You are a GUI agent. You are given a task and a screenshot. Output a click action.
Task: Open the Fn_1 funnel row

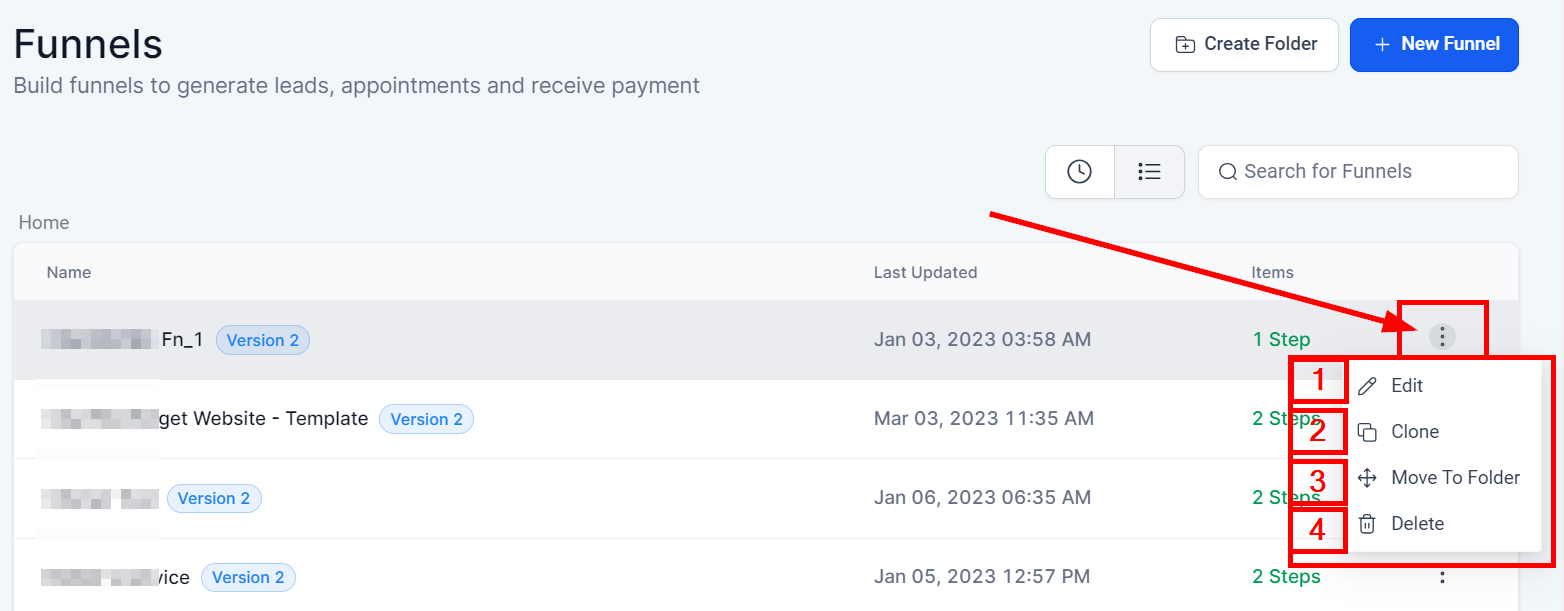tap(182, 340)
